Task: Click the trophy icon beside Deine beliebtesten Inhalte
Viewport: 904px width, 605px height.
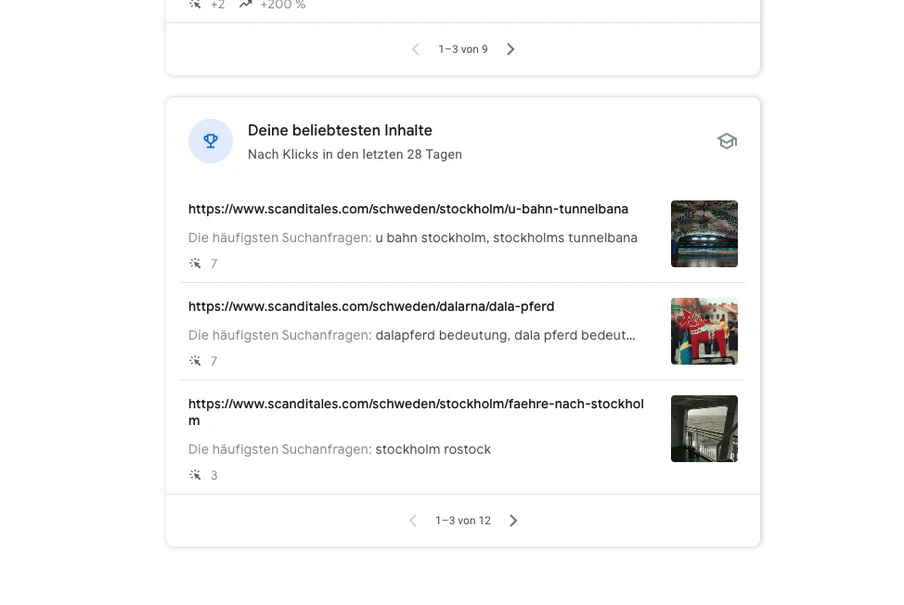Action: coord(210,141)
